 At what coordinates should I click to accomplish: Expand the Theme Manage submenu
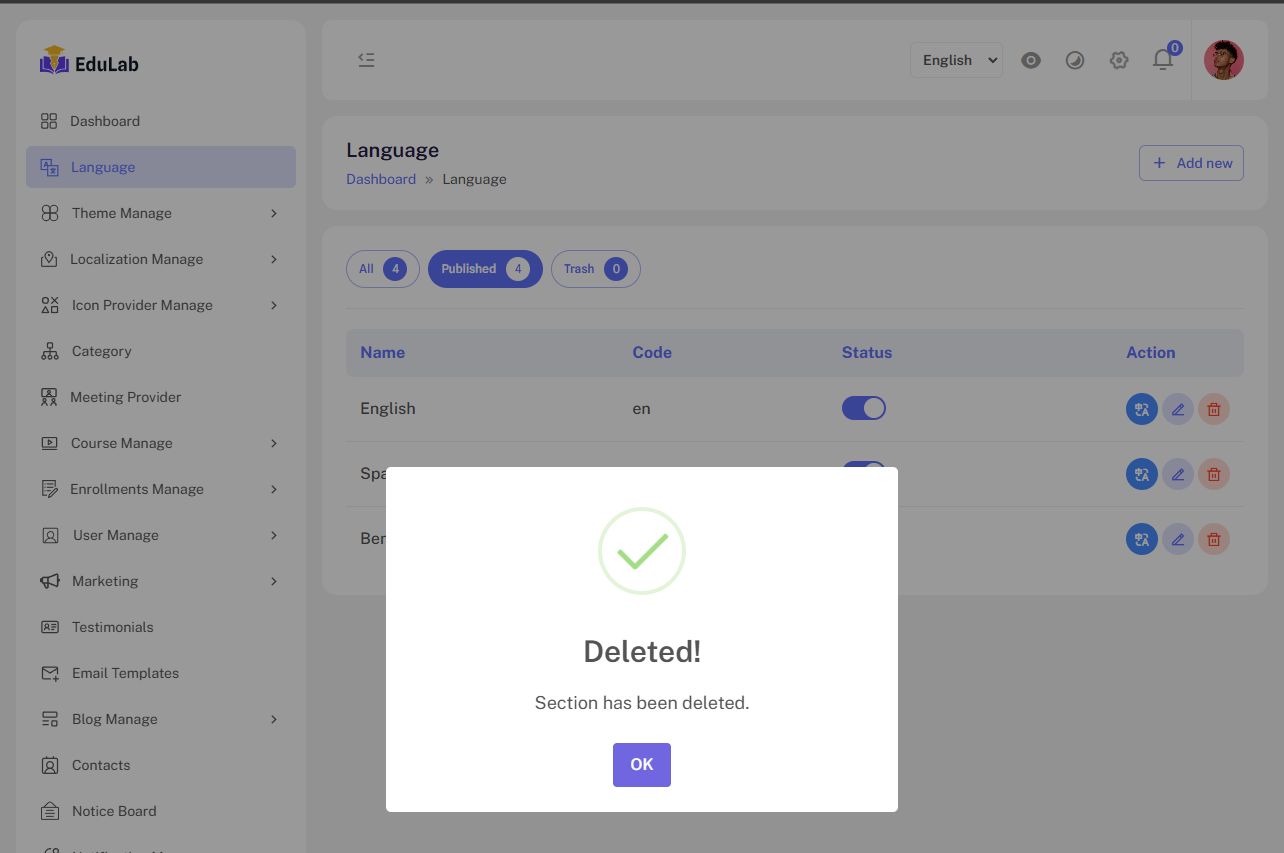click(160, 213)
